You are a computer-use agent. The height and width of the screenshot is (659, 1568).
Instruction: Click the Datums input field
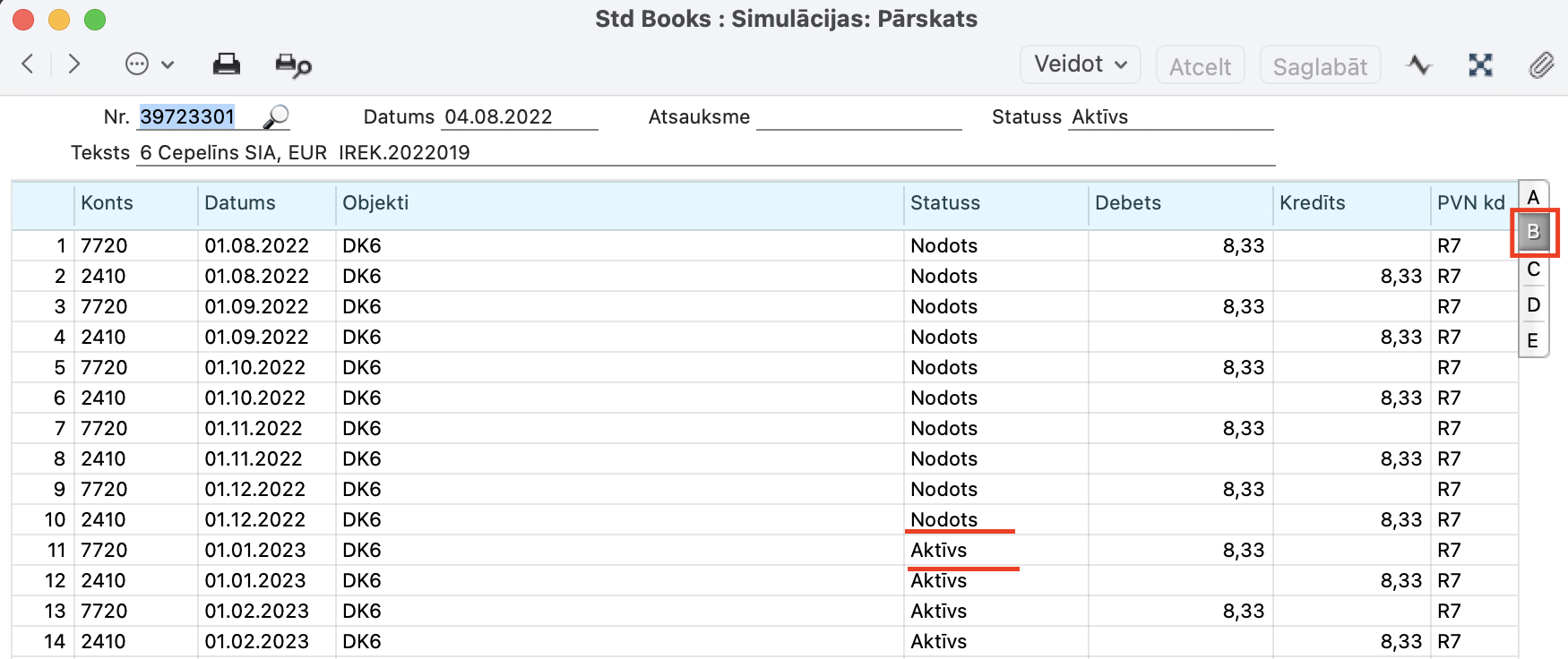click(520, 117)
